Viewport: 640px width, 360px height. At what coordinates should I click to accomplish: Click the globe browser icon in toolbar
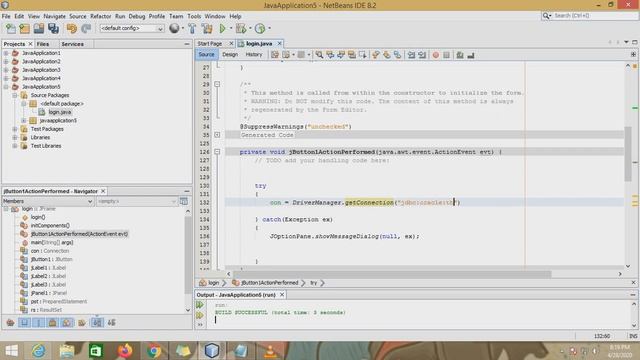174,28
